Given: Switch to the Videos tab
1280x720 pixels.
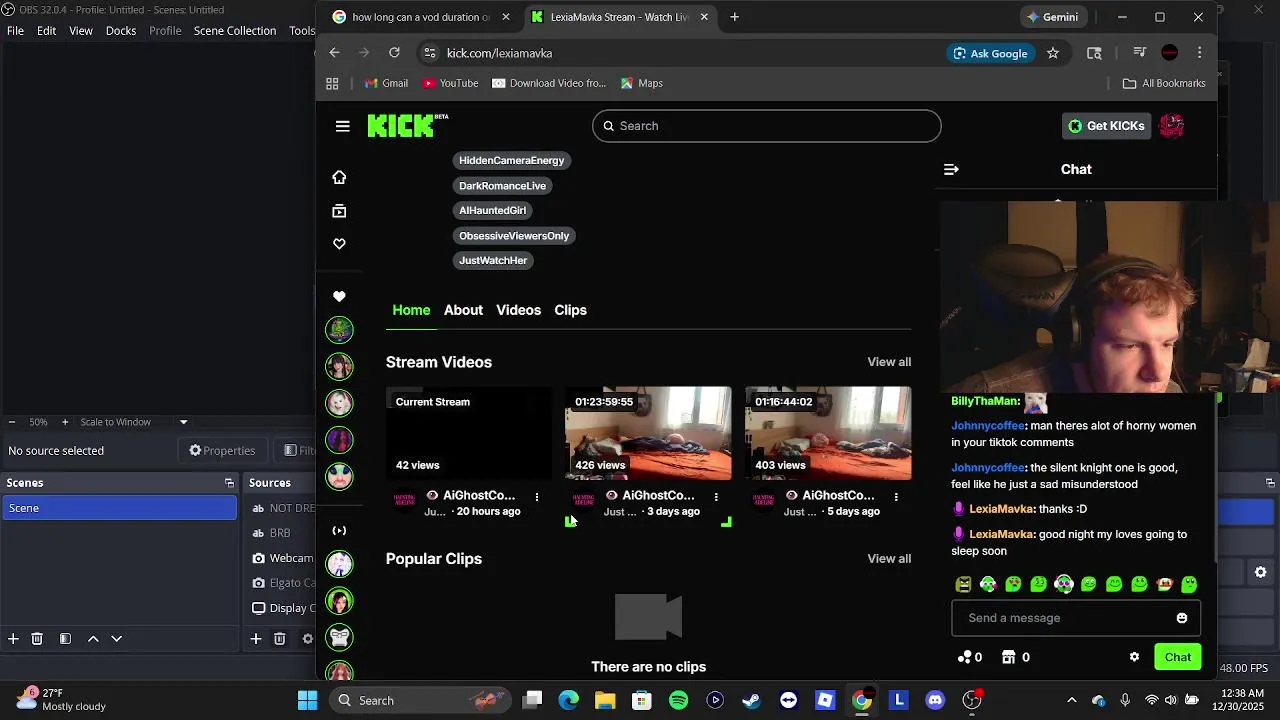Looking at the screenshot, I should pos(518,310).
